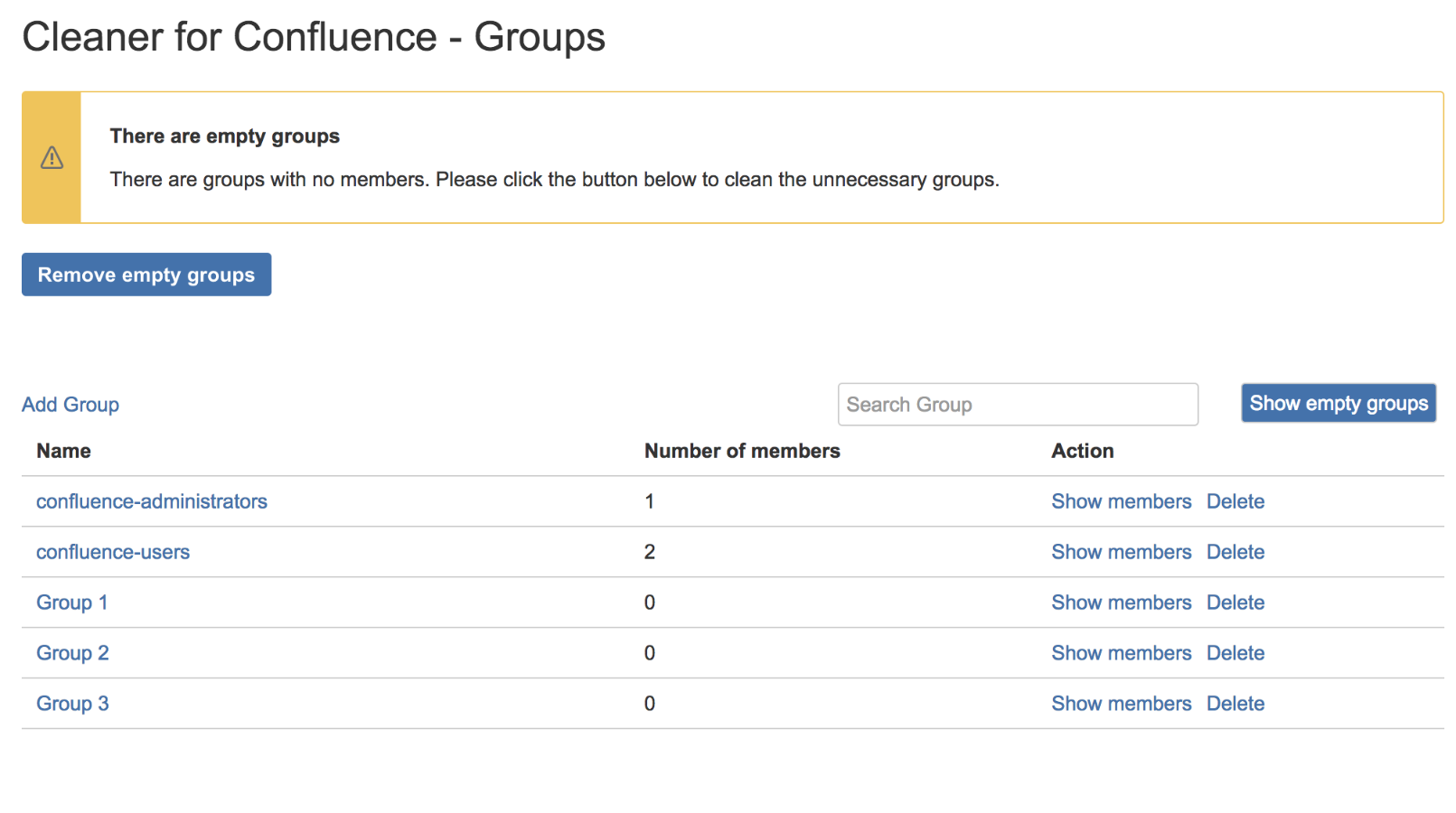Click member count 1 for confluence-administrators

click(649, 501)
